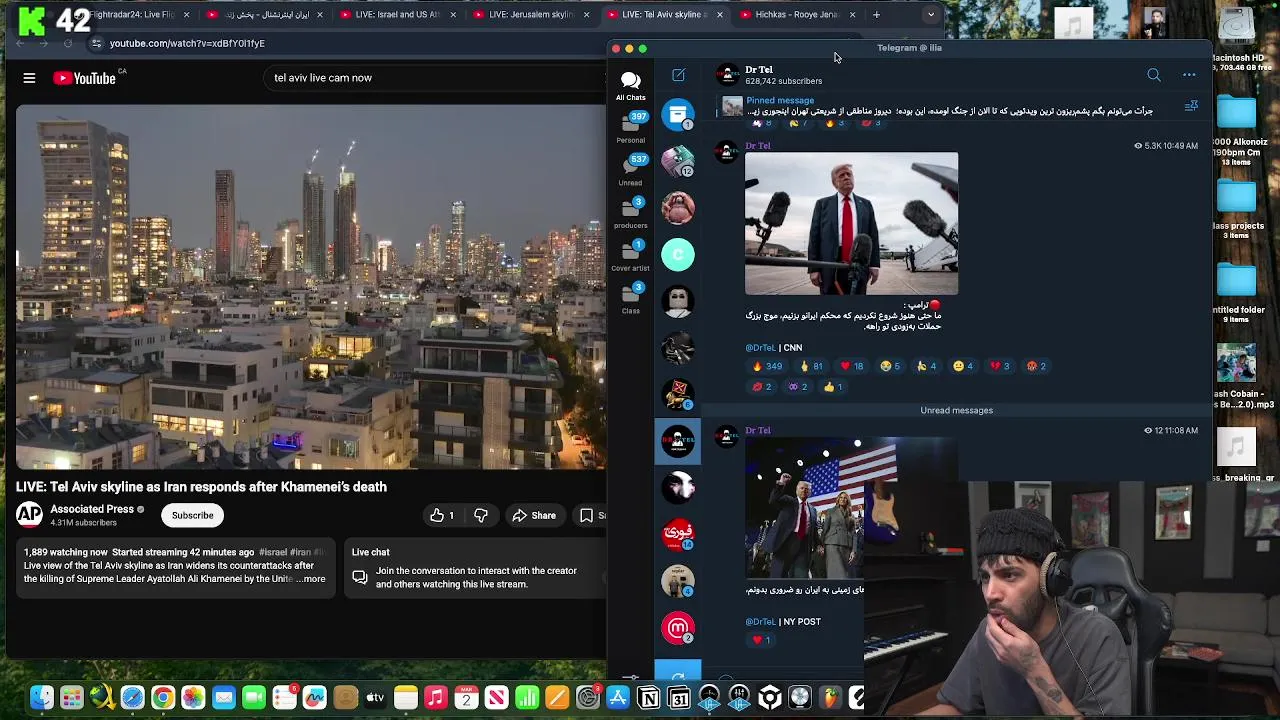1280x720 pixels.
Task: Open App Store from the Dock
Action: click(618, 697)
